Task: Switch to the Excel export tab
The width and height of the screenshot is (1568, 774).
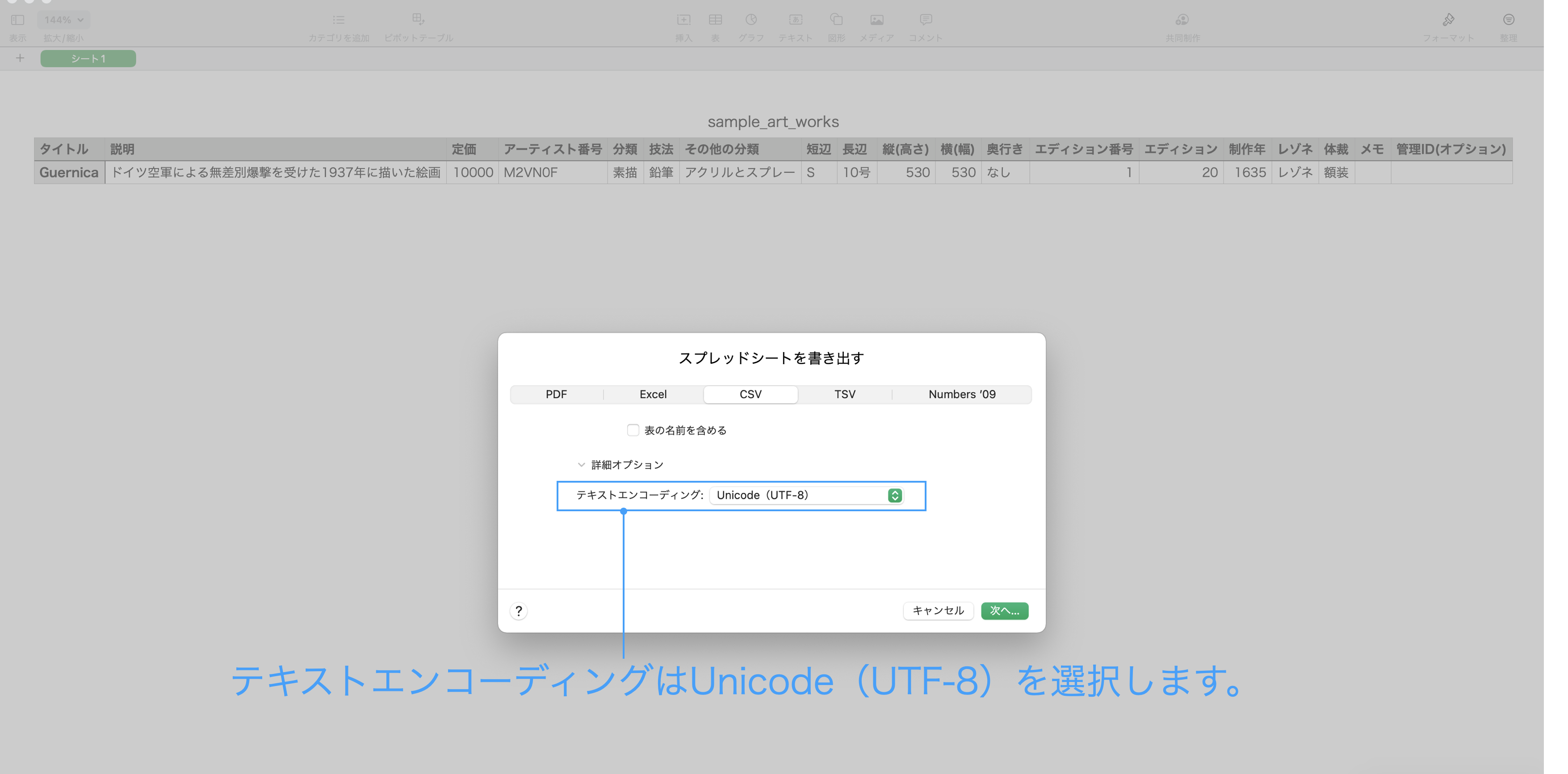Action: coord(653,394)
